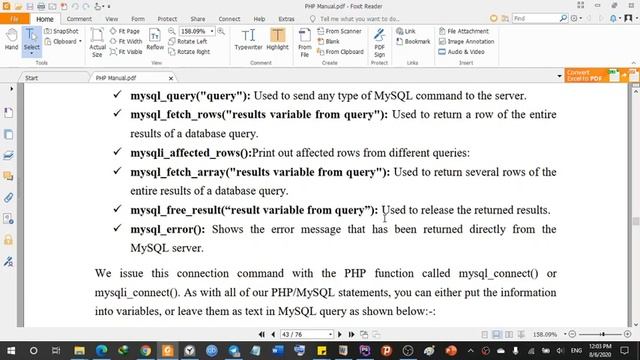Expand the left navigation panel arrow
This screenshot has height=360, width=640.
click(x=11, y=89)
